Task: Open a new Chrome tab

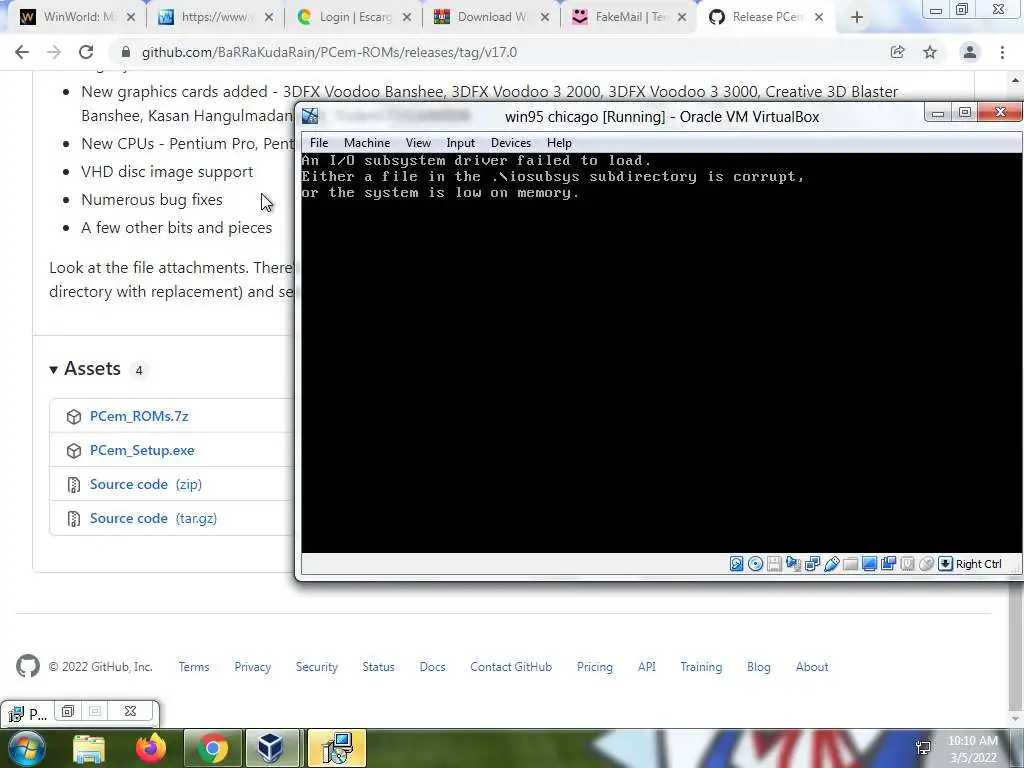Action: tap(857, 18)
